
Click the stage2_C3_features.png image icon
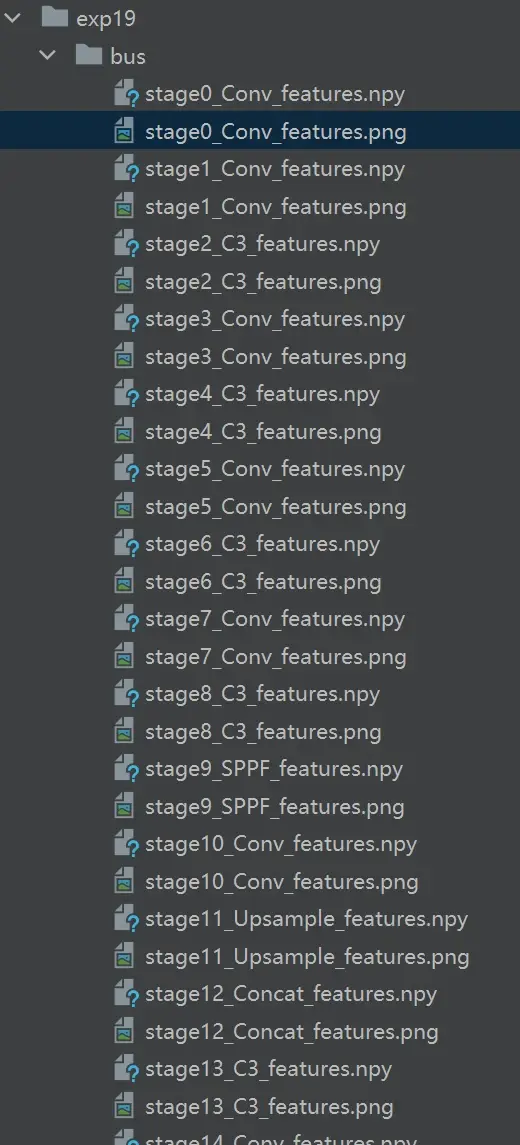124,282
